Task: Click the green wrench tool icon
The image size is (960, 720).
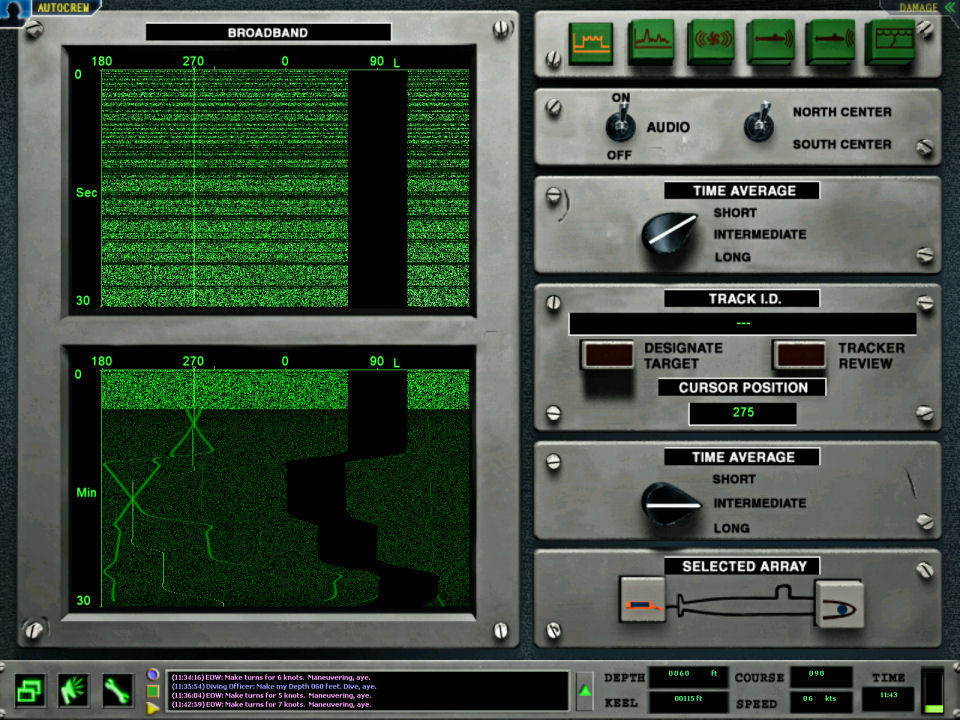Action: click(x=118, y=689)
